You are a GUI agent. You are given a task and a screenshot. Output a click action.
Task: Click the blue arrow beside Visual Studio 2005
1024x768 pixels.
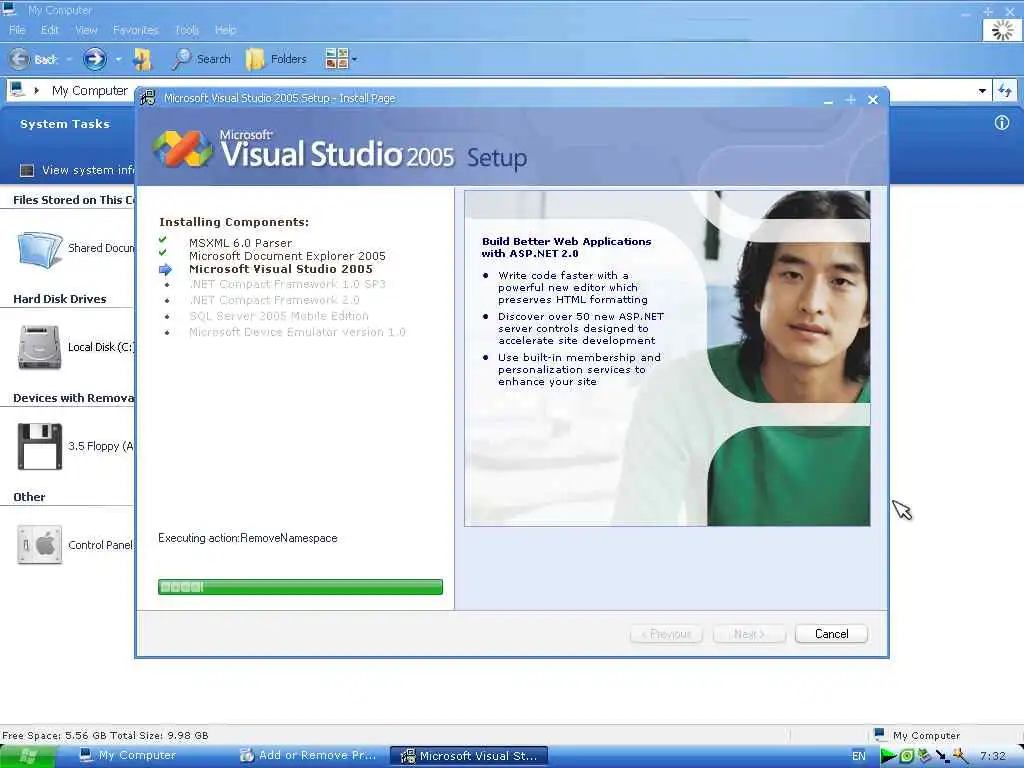click(165, 270)
